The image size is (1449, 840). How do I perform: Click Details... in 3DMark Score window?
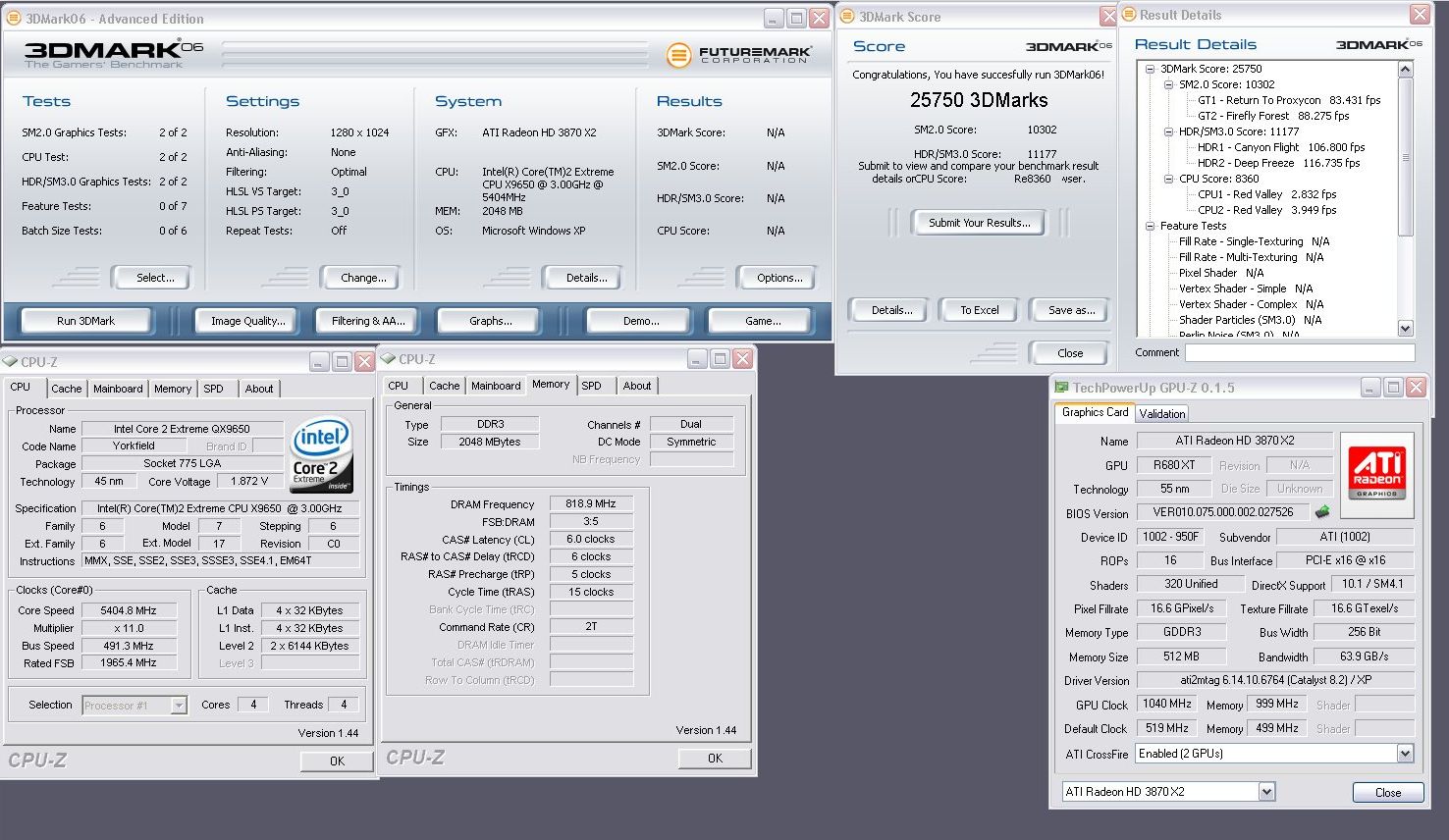(x=891, y=310)
